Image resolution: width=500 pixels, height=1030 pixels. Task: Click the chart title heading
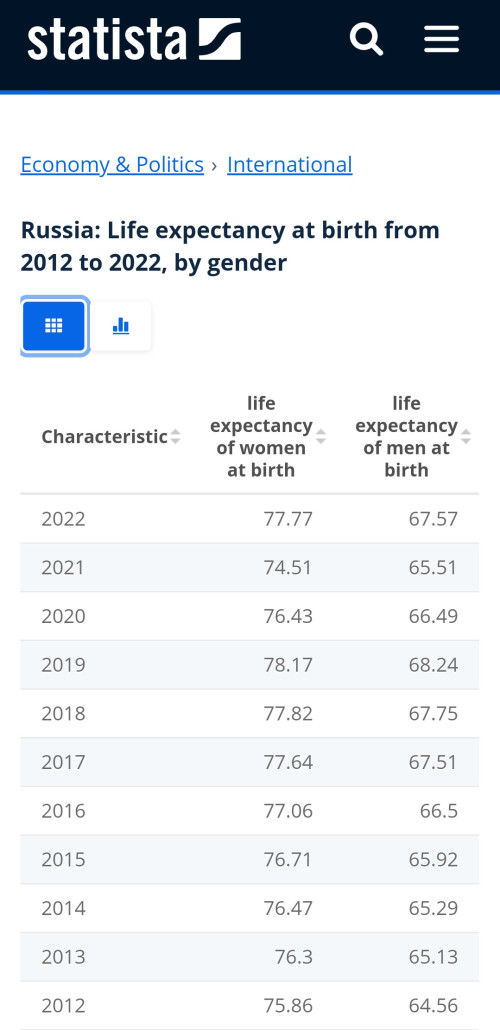point(230,246)
